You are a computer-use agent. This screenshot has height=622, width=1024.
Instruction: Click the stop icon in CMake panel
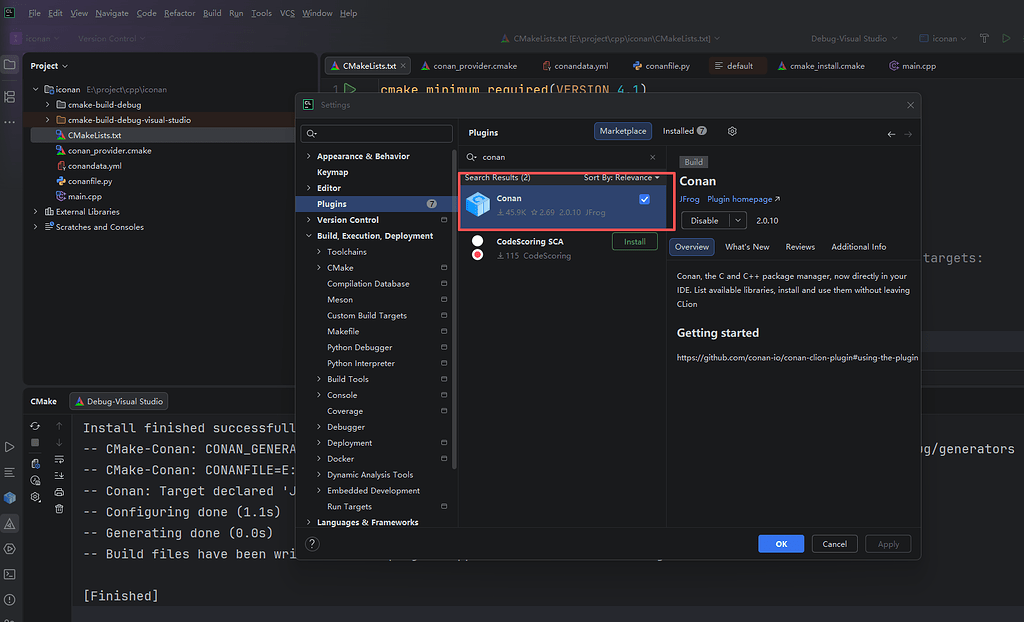click(35, 442)
